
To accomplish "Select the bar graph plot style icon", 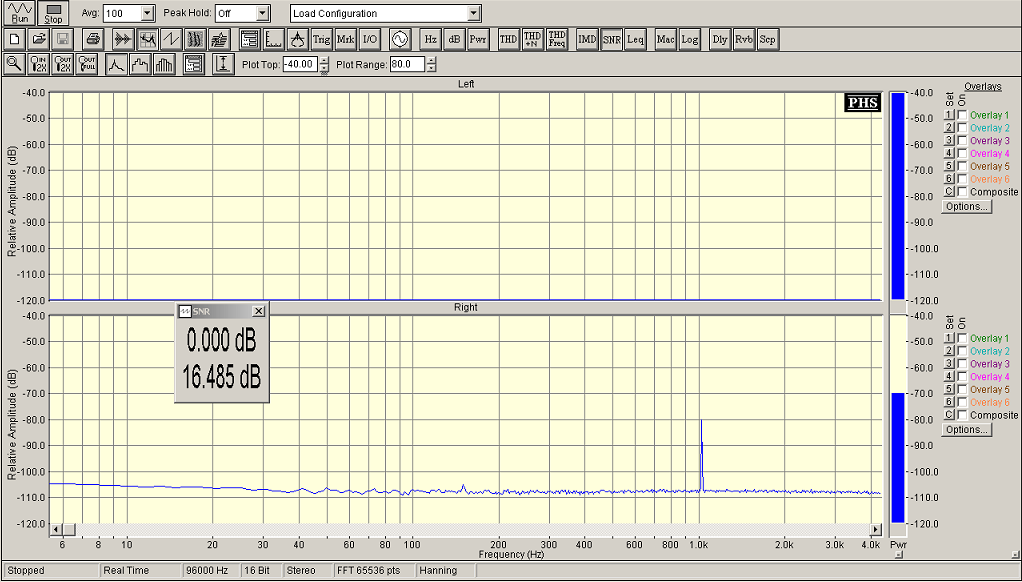I will click(x=164, y=64).
